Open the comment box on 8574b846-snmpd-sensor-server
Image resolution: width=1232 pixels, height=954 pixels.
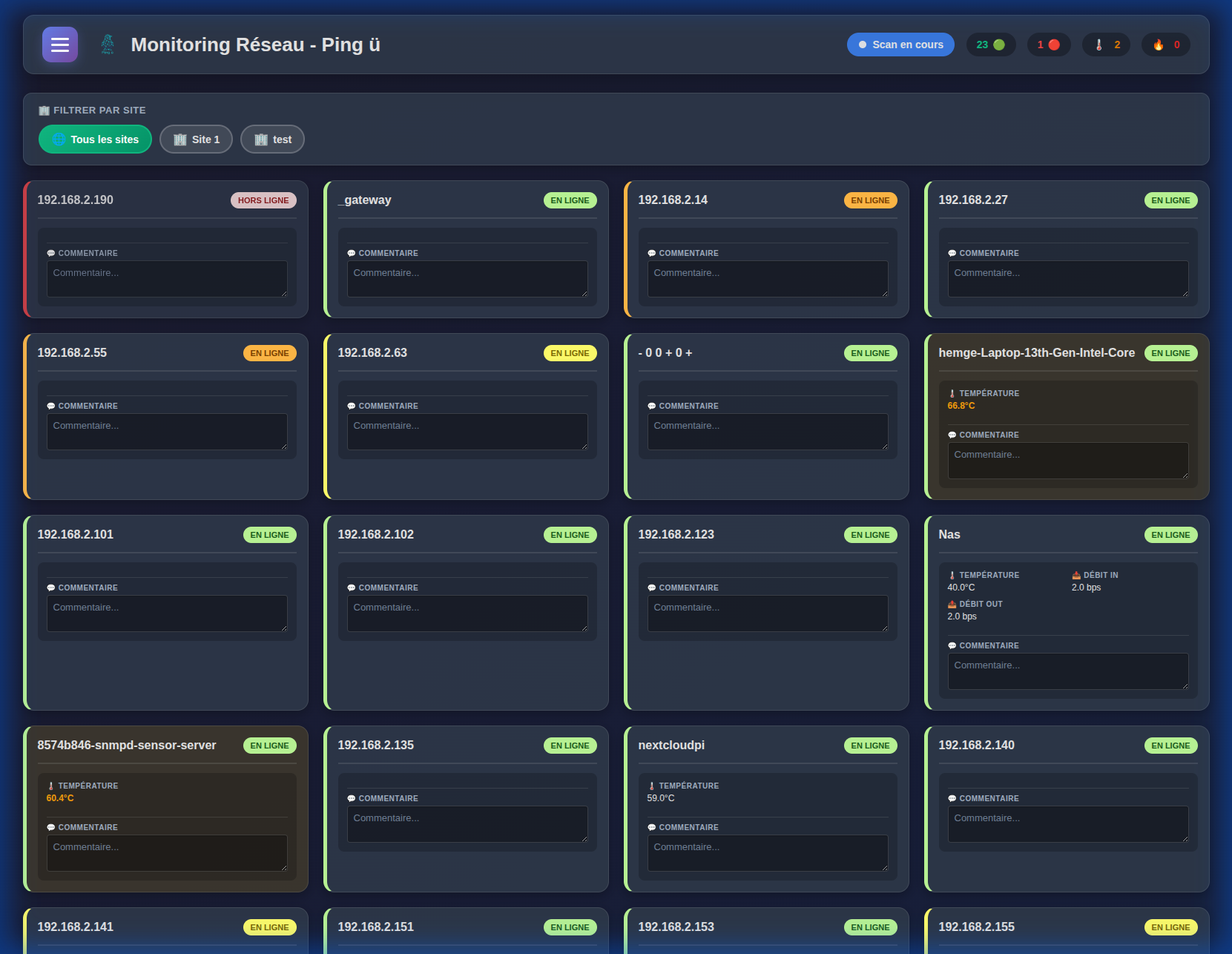(167, 853)
